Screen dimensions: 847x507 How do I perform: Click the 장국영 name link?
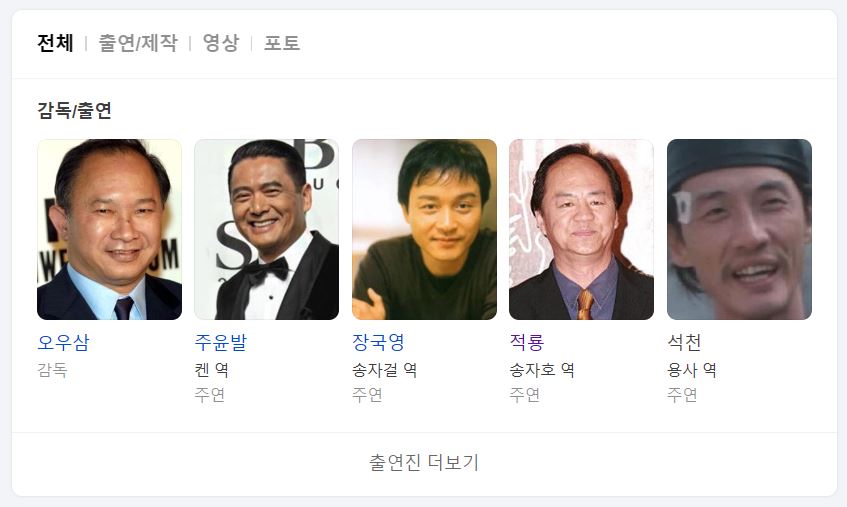pos(378,342)
